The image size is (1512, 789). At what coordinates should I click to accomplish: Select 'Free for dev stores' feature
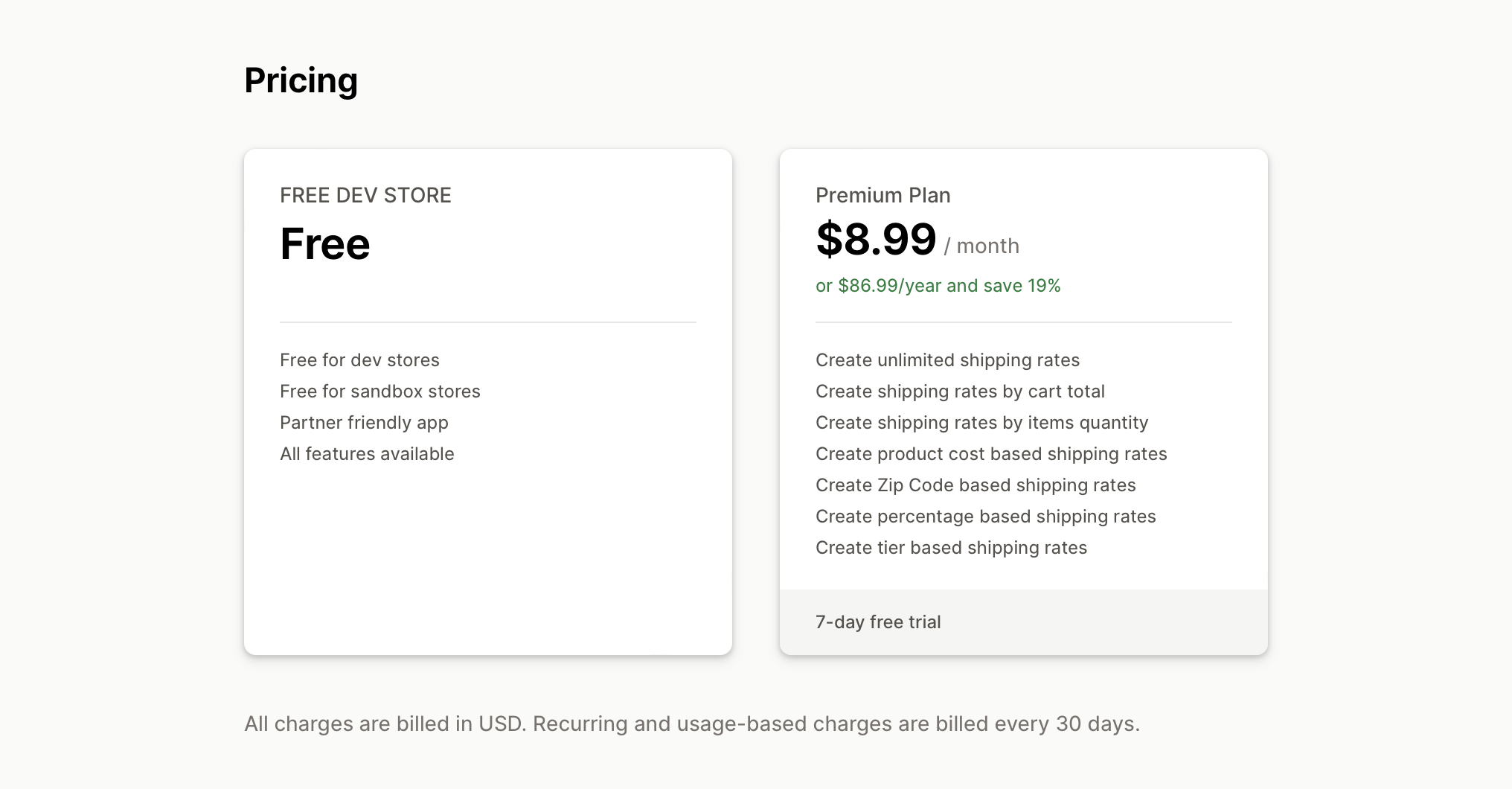pos(359,360)
